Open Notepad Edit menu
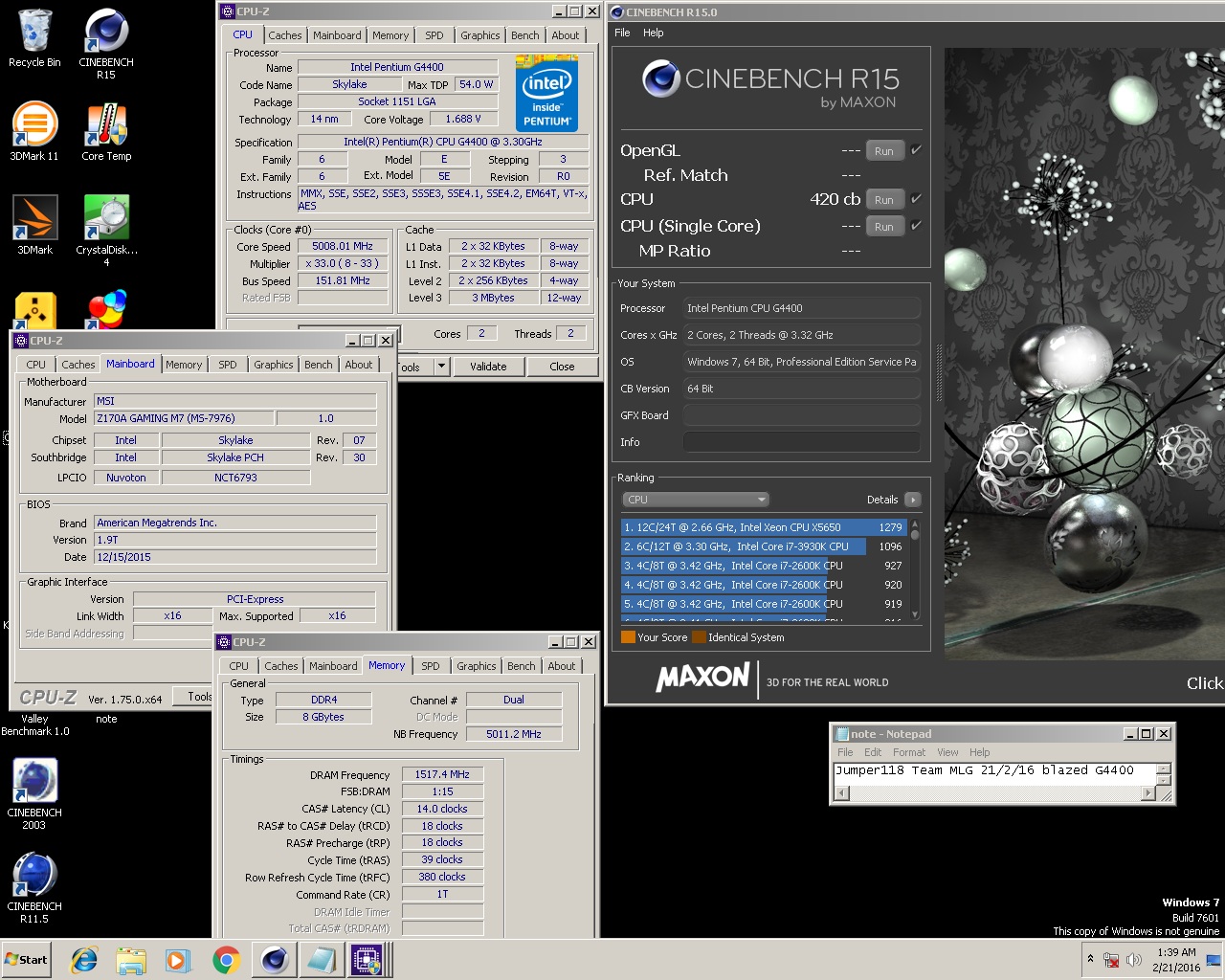Image resolution: width=1225 pixels, height=980 pixels. (x=873, y=752)
